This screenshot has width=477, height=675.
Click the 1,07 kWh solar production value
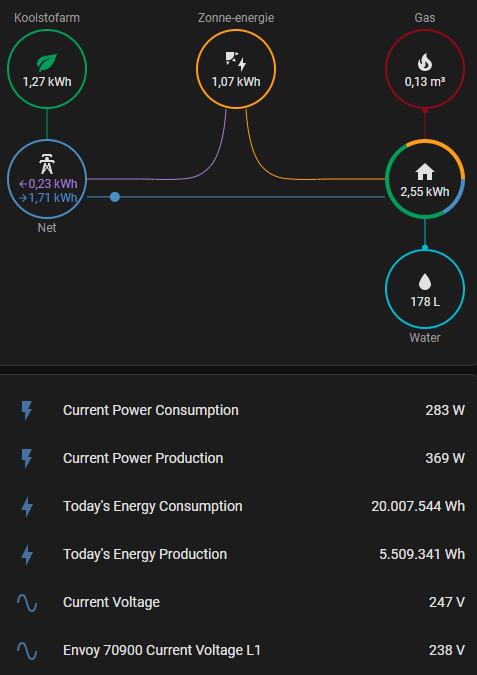(x=236, y=82)
